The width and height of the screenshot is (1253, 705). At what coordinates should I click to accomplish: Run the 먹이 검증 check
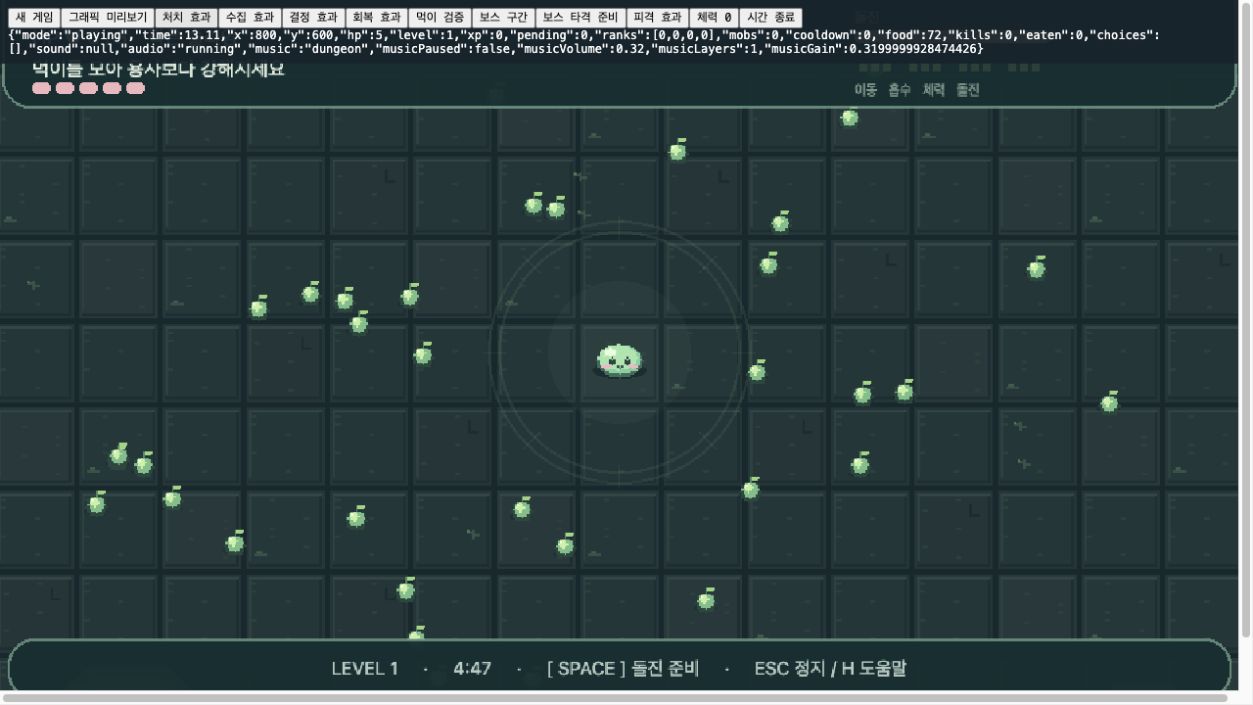click(439, 17)
